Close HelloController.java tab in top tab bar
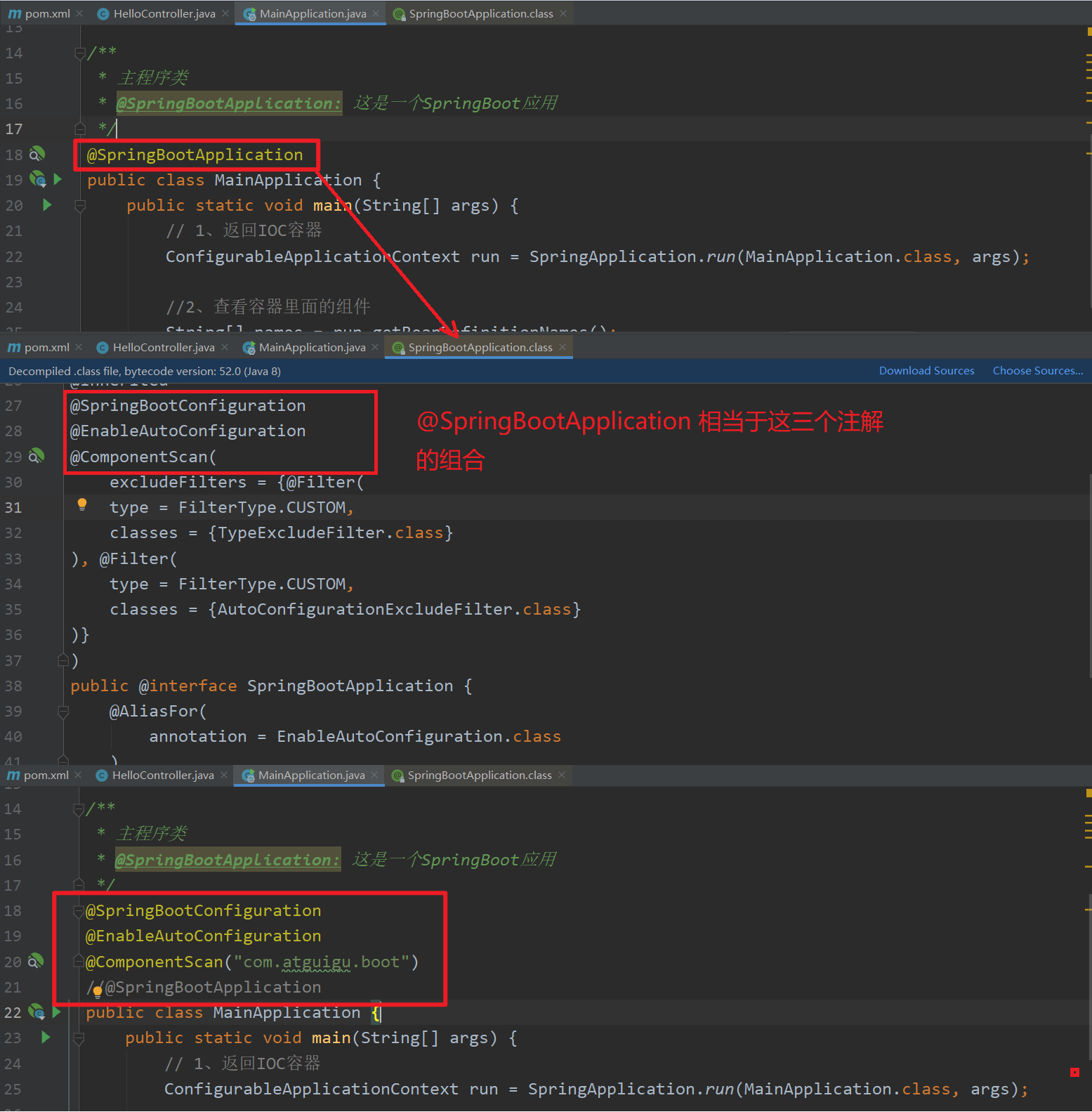Viewport: 1092px width, 1112px height. pos(225,13)
